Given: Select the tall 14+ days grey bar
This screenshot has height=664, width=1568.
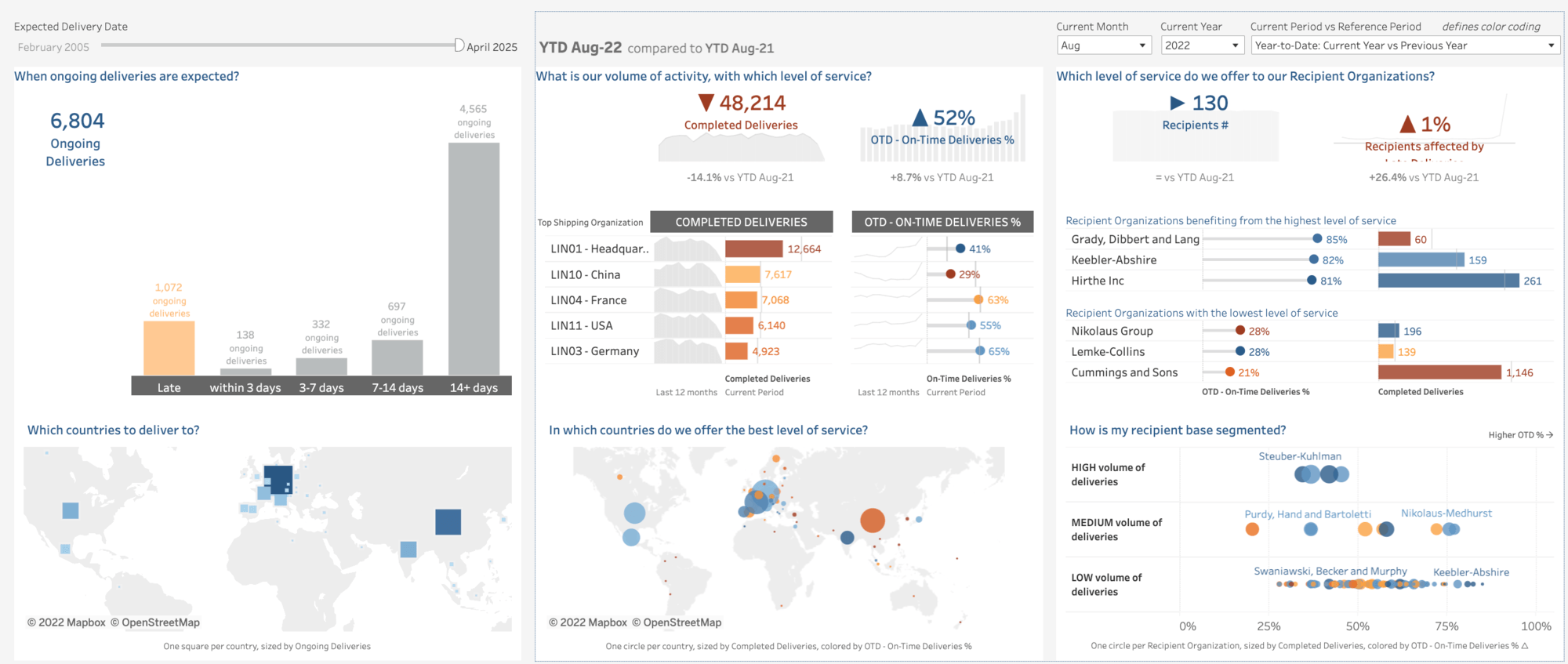Looking at the screenshot, I should click(474, 259).
